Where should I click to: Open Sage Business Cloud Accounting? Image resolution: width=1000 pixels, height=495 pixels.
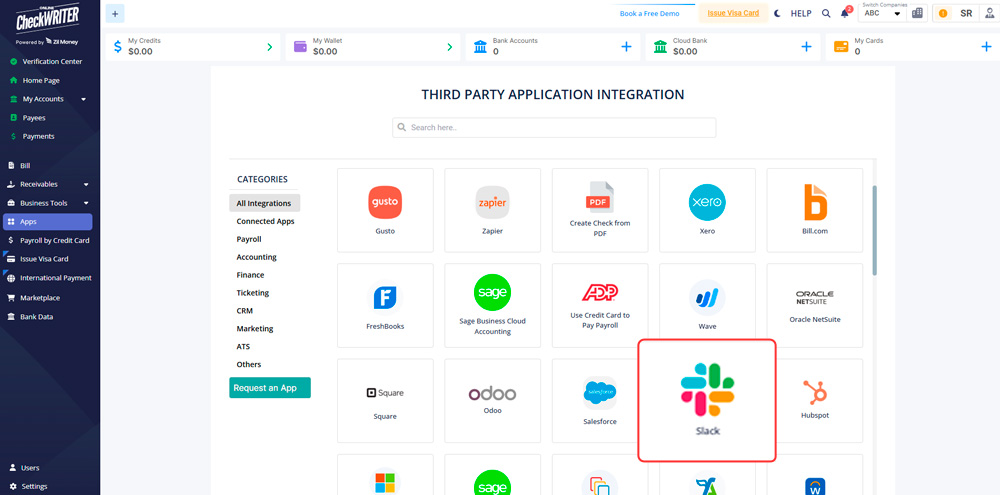[x=492, y=305]
